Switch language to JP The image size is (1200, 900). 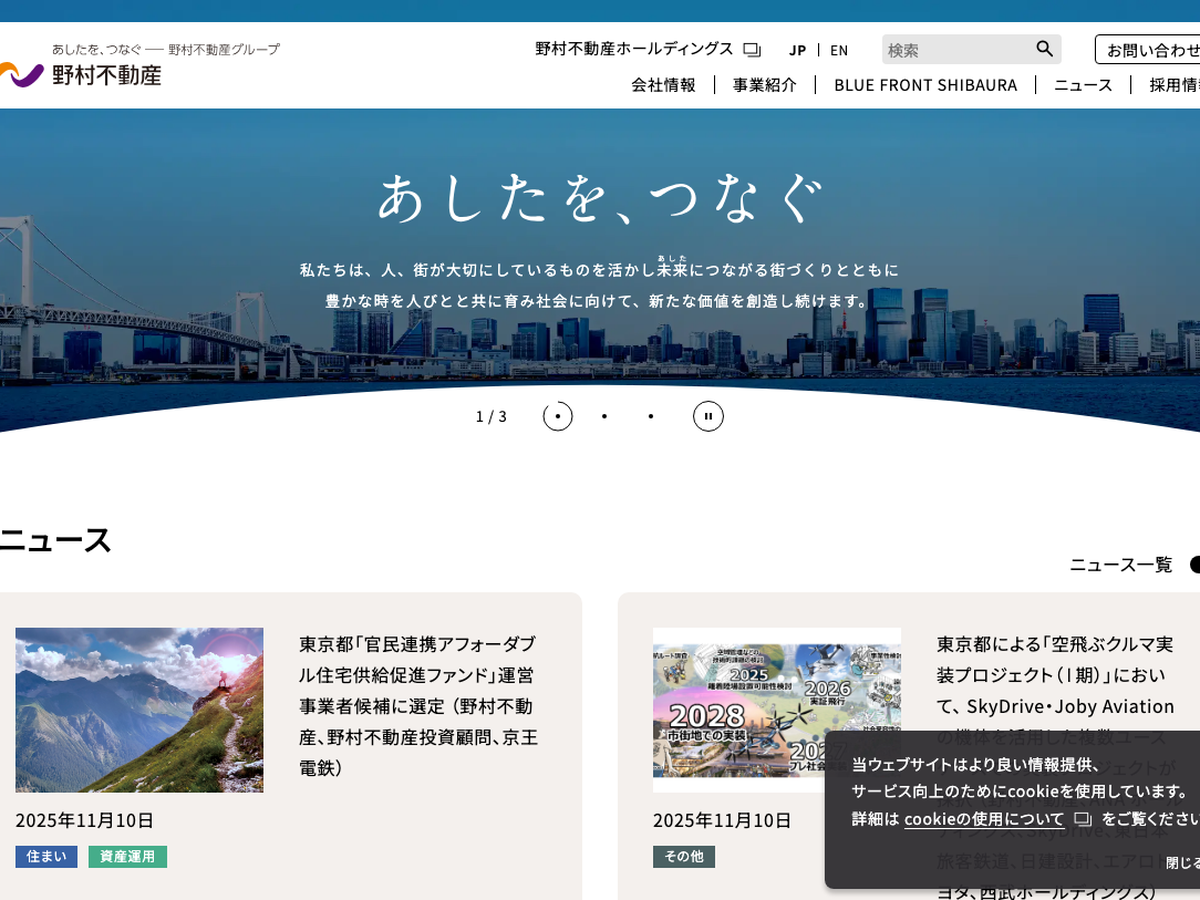(x=797, y=50)
